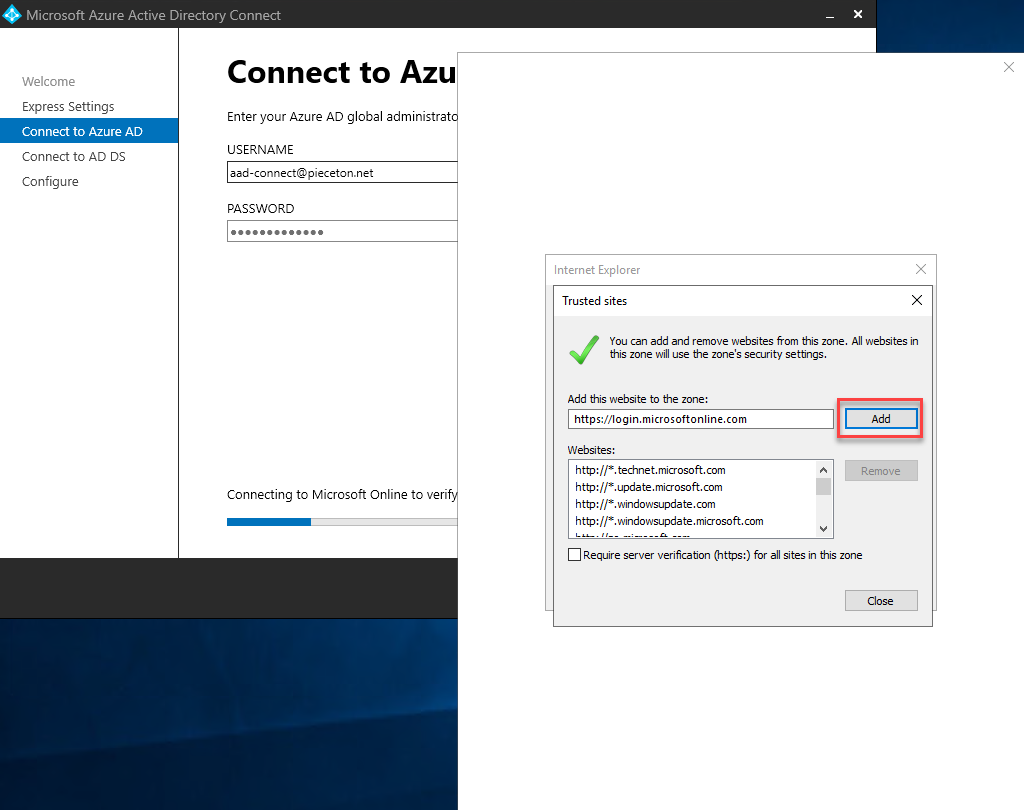Image resolution: width=1024 pixels, height=810 pixels.
Task: Click the Trusted sites title text
Action: [x=594, y=300]
